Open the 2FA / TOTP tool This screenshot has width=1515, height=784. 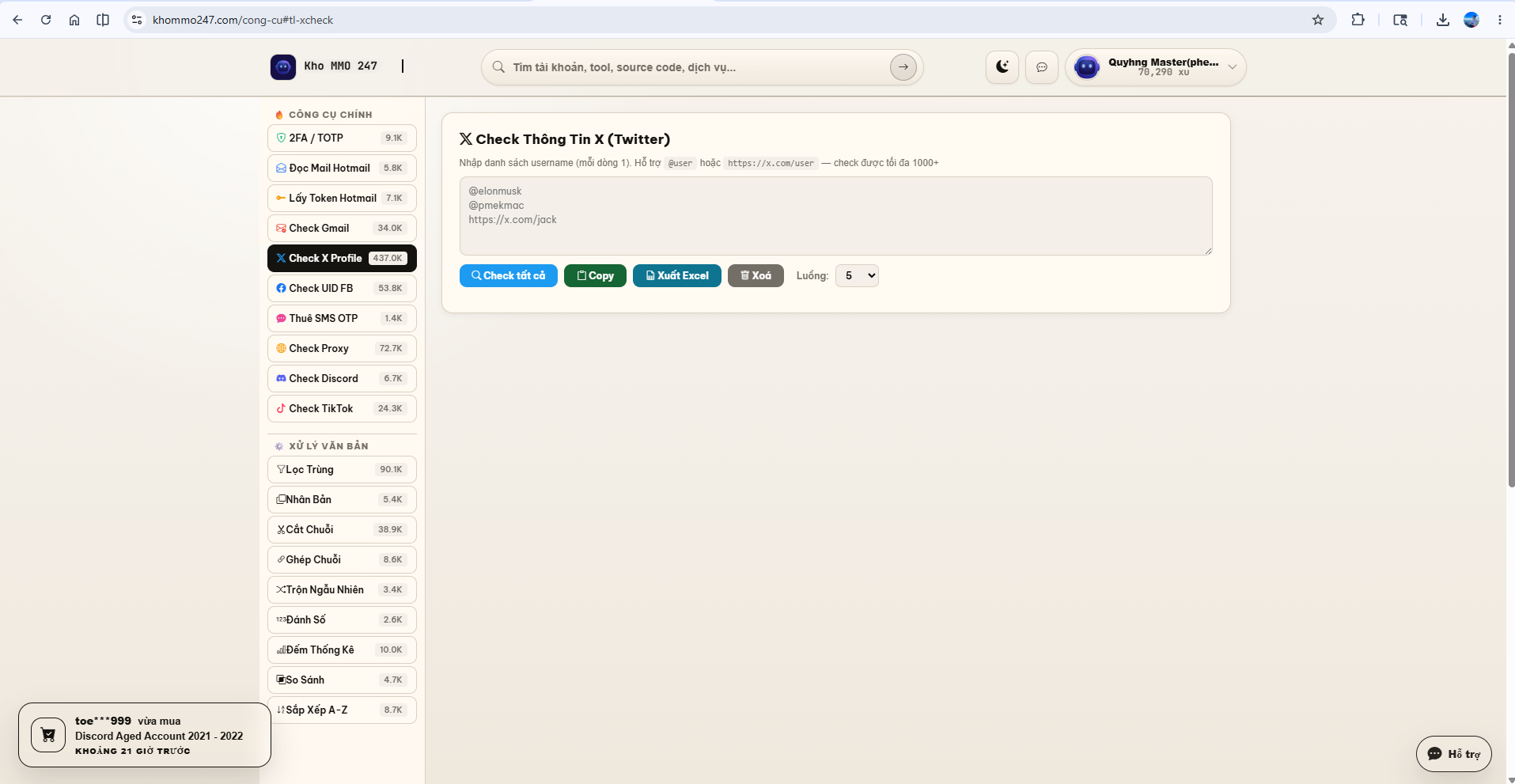tap(342, 138)
